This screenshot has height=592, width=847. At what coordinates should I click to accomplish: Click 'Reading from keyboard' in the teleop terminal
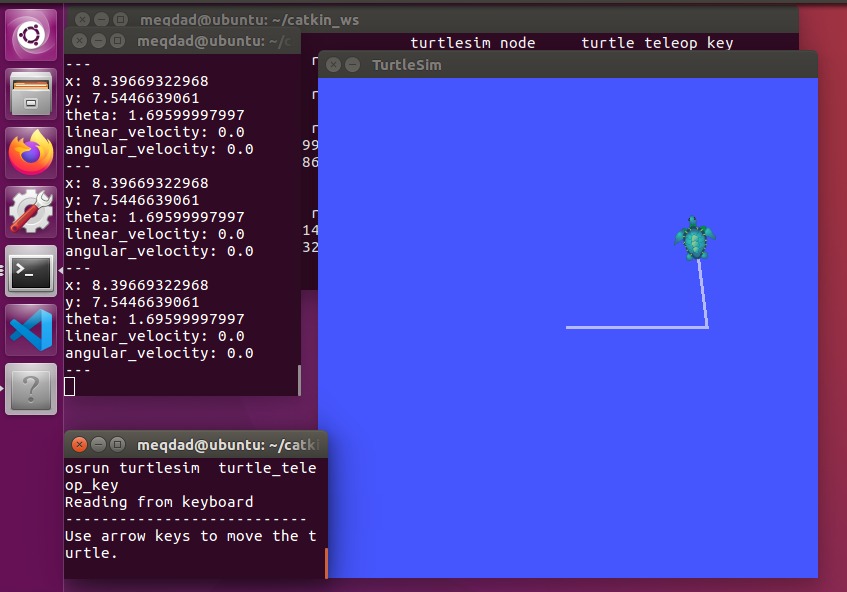159,502
